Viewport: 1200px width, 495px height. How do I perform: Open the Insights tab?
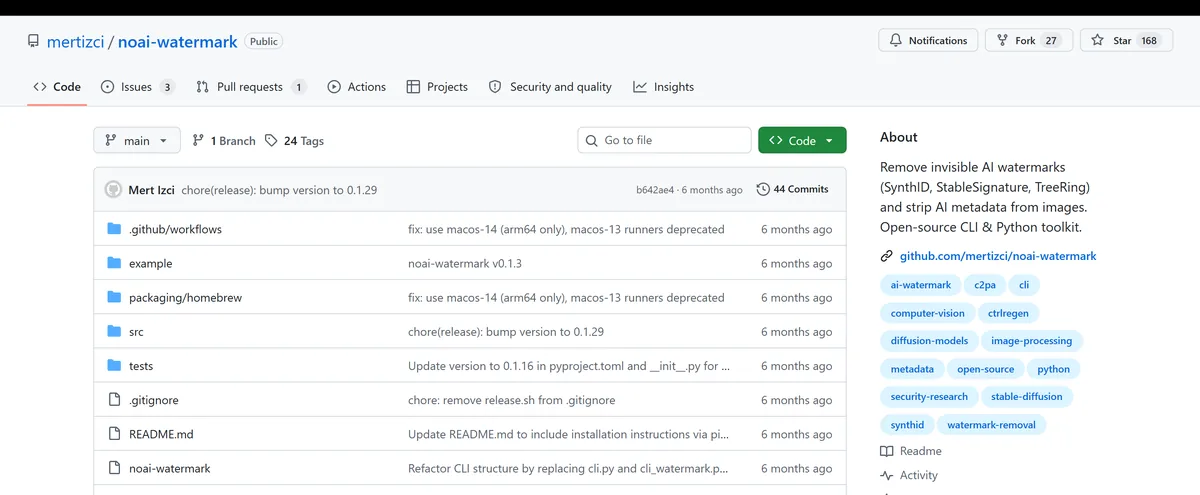point(663,87)
